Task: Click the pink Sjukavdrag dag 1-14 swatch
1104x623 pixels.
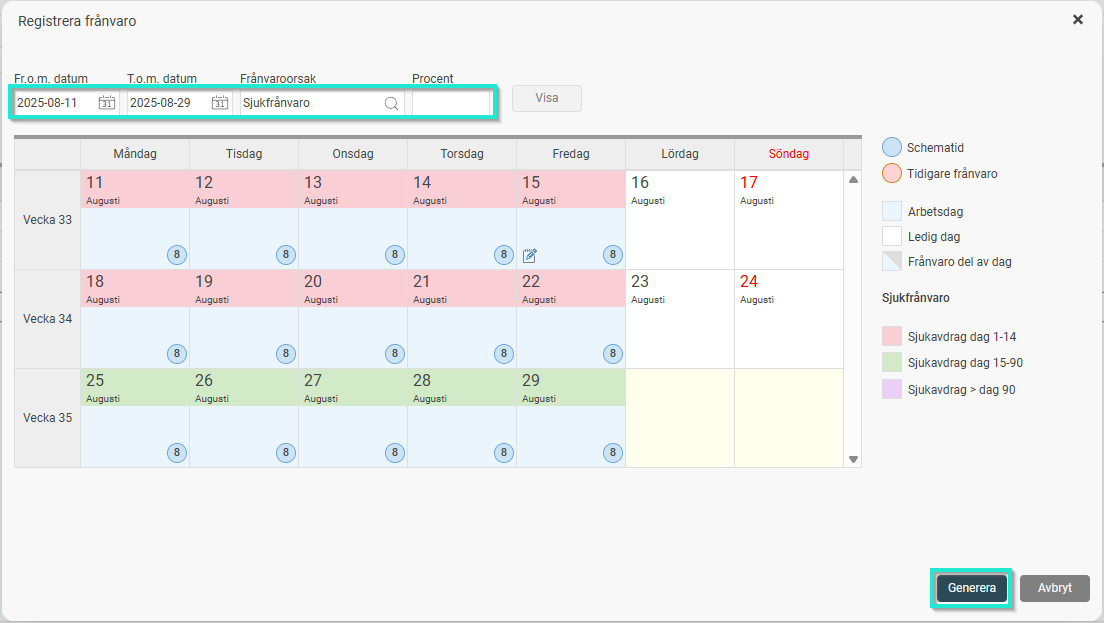Action: [892, 337]
